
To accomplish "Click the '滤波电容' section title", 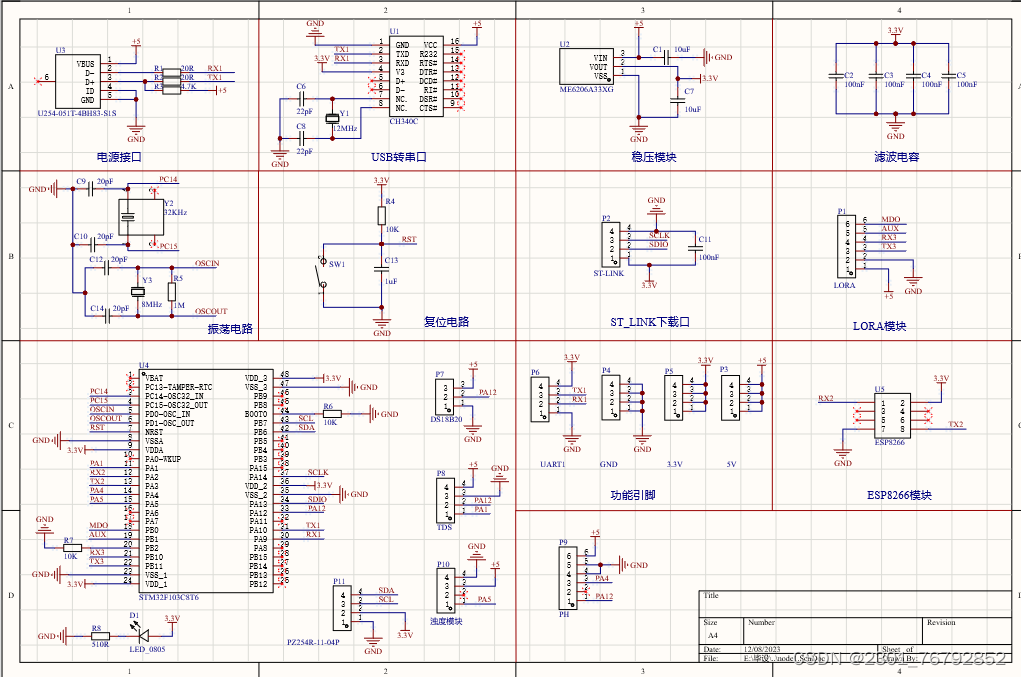I will pos(897,157).
